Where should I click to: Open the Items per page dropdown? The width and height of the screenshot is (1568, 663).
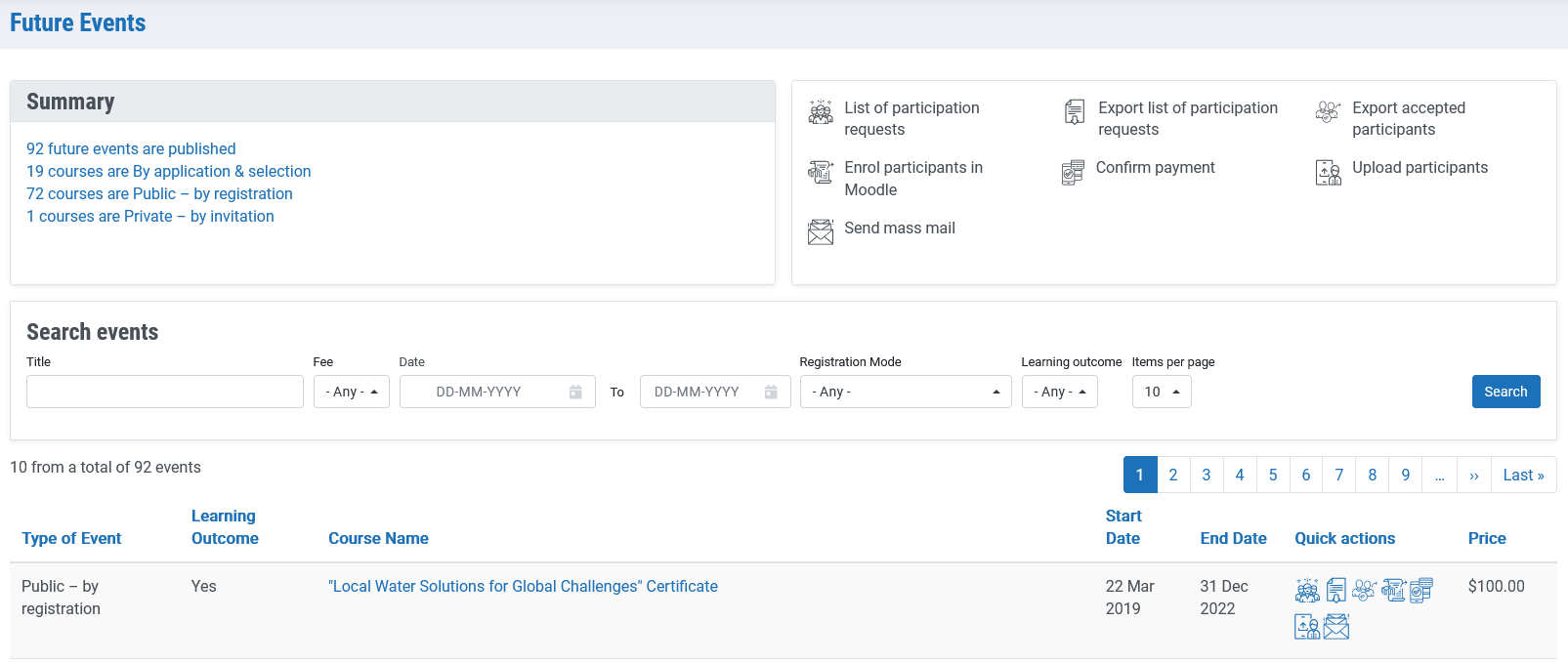[x=1162, y=392]
